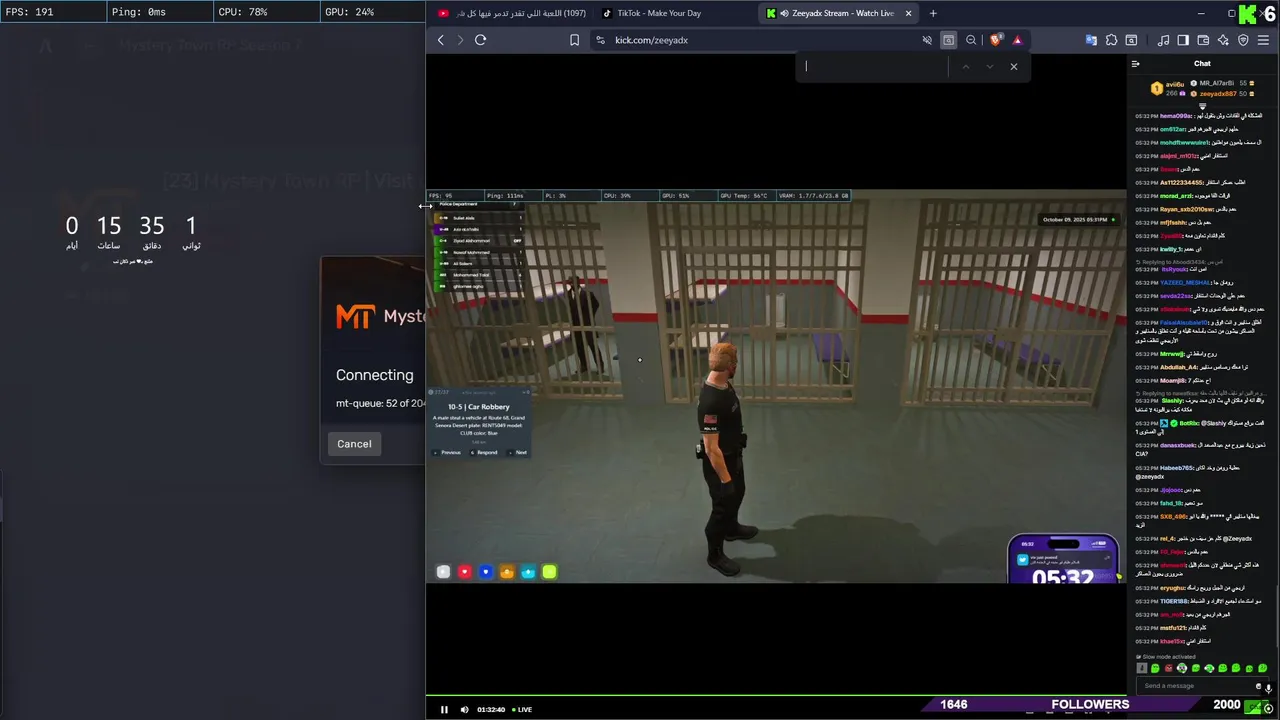Close the find-in-page bar
Viewport: 1280px width, 720px height.
pyautogui.click(x=1014, y=67)
